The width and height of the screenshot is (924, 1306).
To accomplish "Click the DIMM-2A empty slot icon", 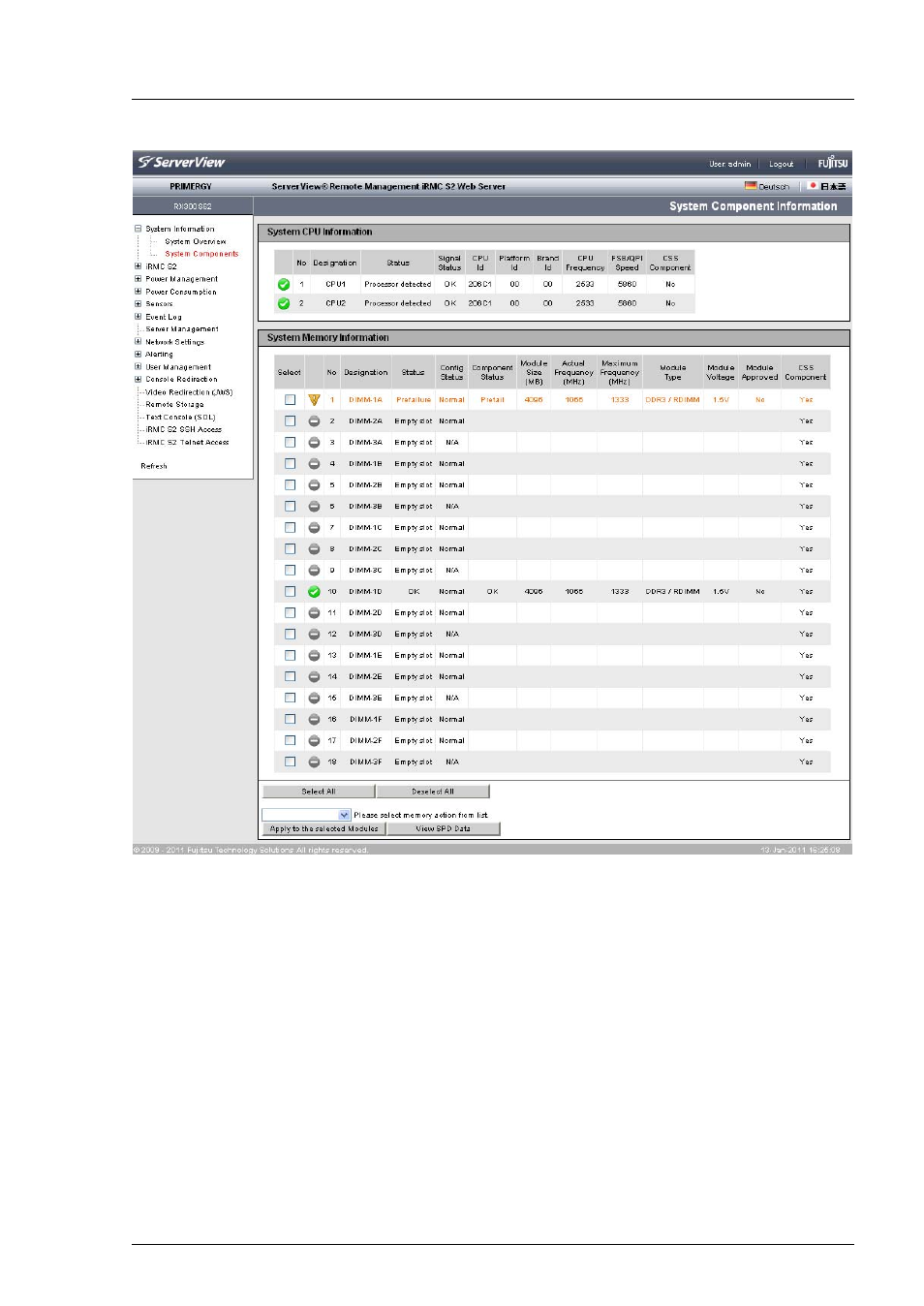I will pyautogui.click(x=314, y=421).
